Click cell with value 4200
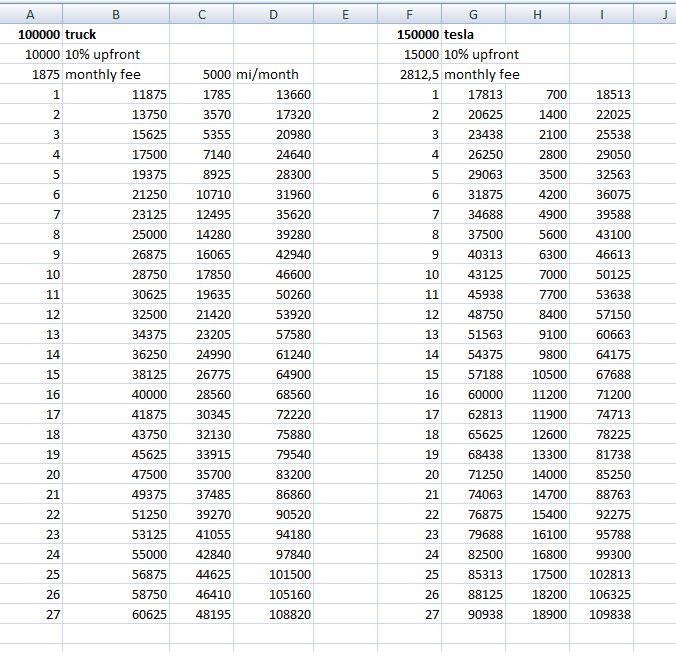The image size is (676, 652). (x=537, y=194)
